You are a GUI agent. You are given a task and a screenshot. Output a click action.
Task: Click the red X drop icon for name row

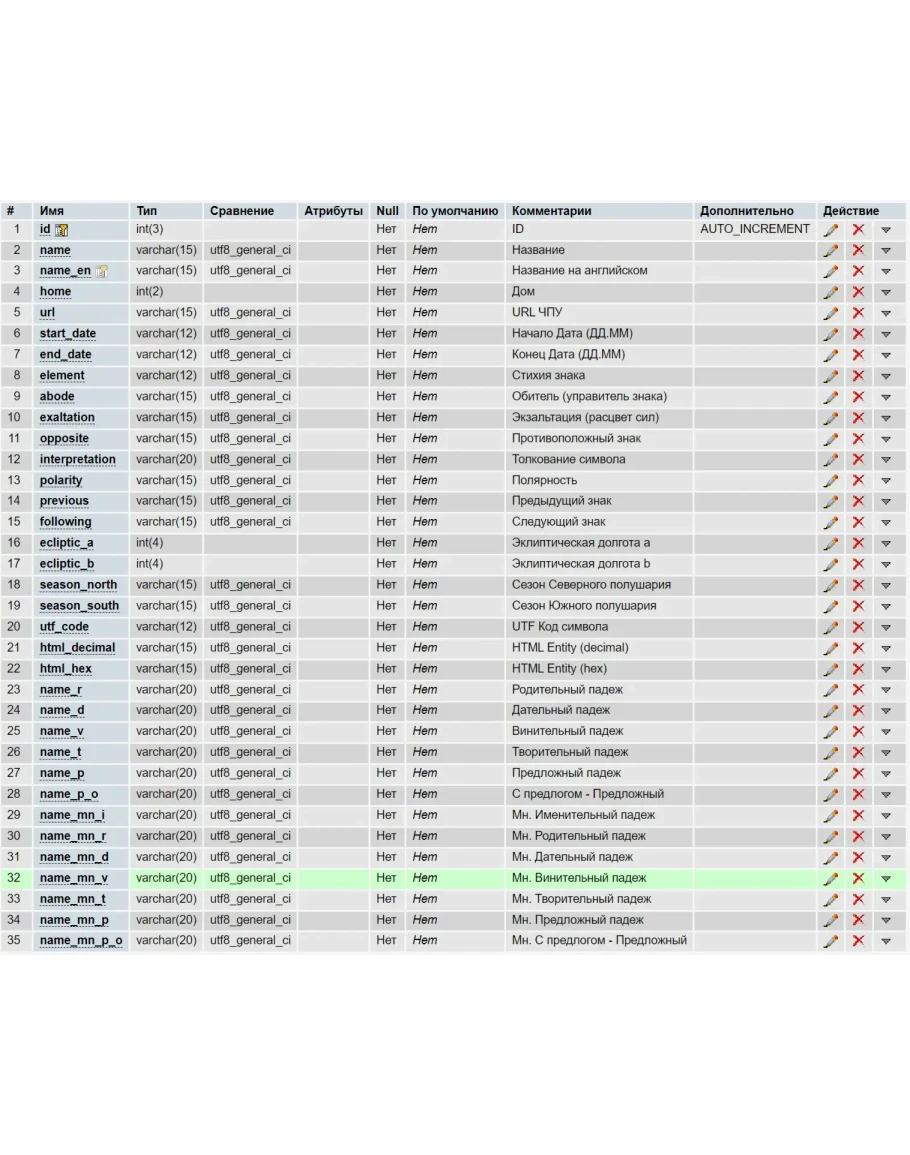[858, 251]
